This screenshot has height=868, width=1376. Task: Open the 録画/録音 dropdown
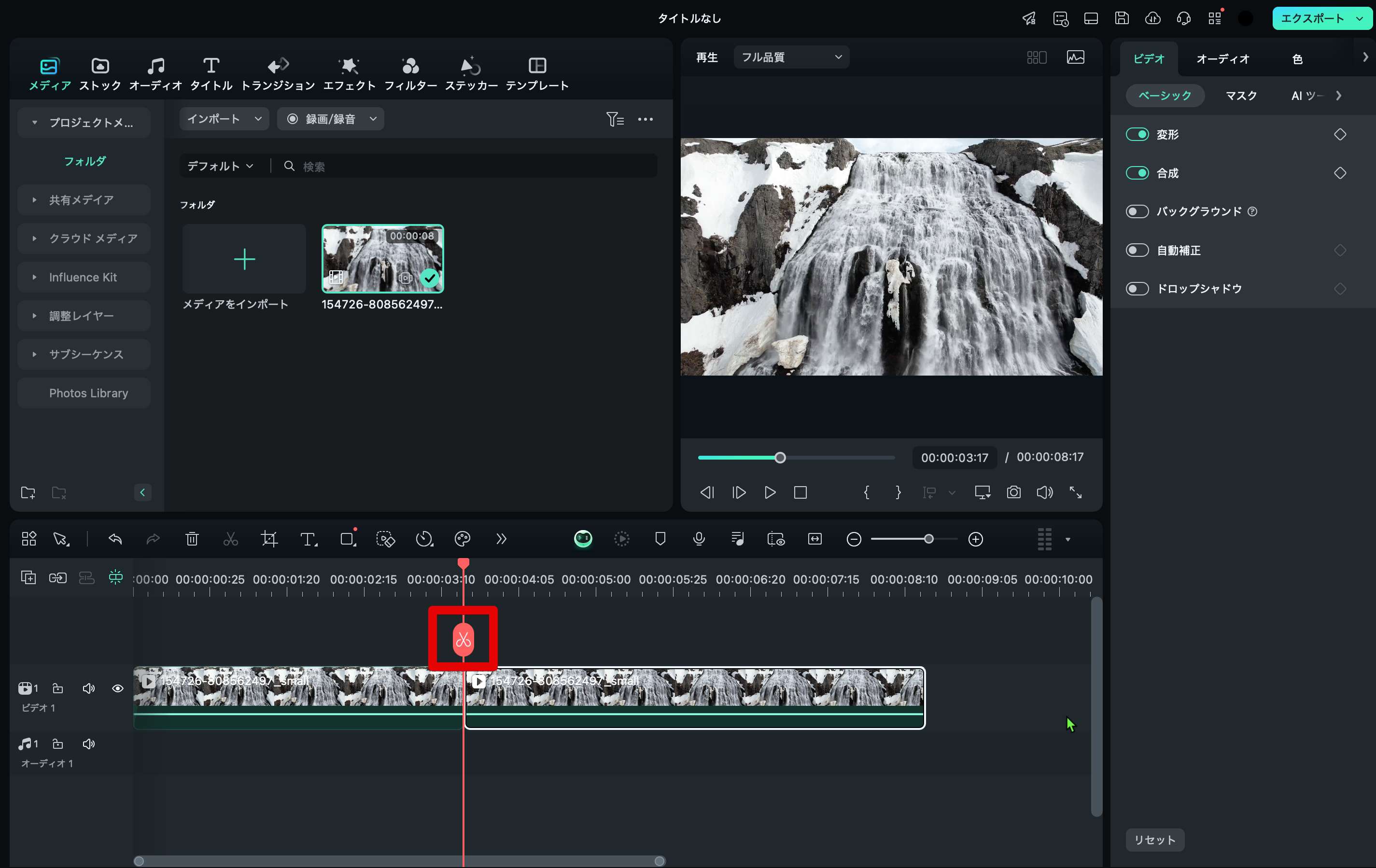tap(330, 119)
